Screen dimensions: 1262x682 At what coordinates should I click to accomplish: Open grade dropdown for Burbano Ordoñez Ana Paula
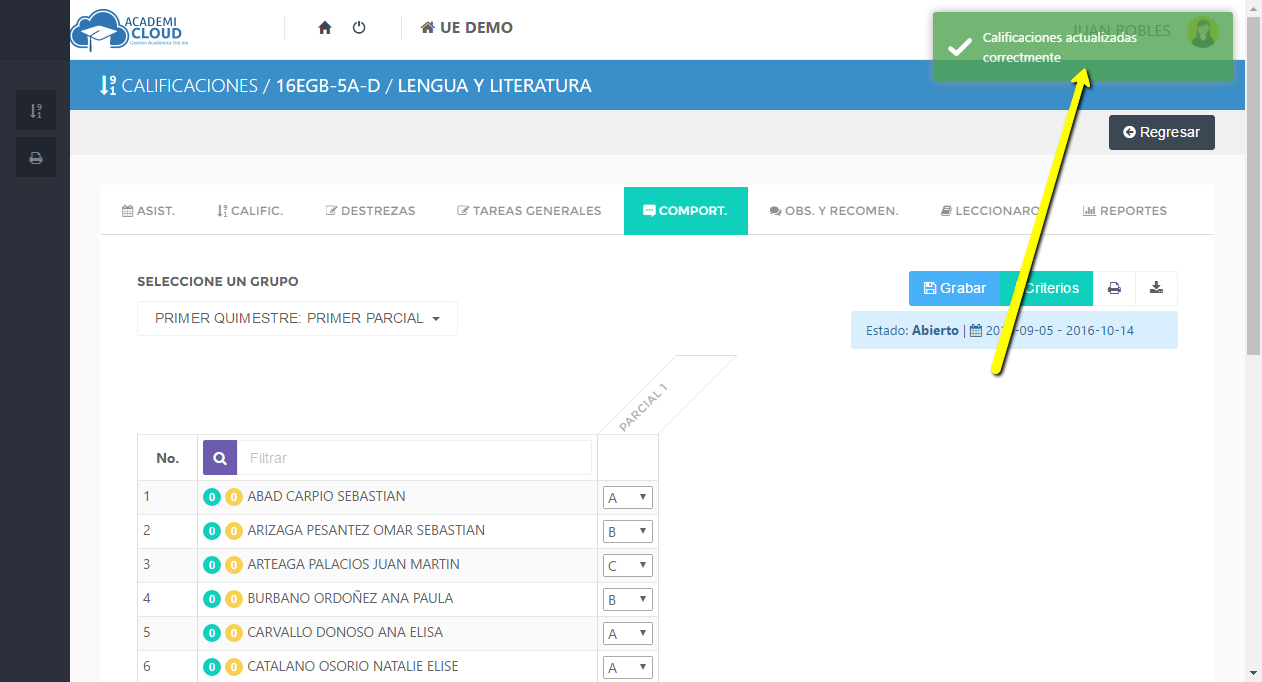(x=627, y=600)
